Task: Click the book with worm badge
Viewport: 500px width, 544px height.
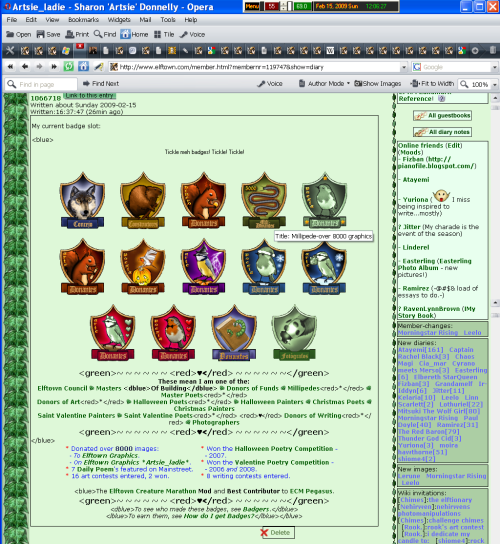Action: coord(234,333)
